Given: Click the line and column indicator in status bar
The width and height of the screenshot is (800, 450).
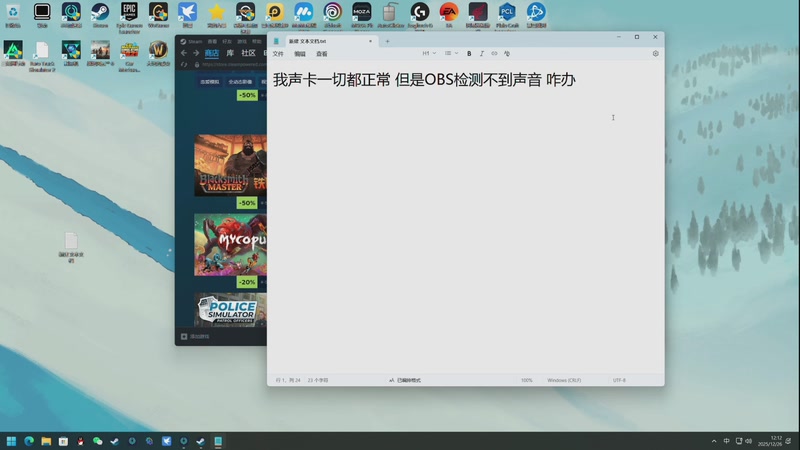Looking at the screenshot, I should [288, 380].
